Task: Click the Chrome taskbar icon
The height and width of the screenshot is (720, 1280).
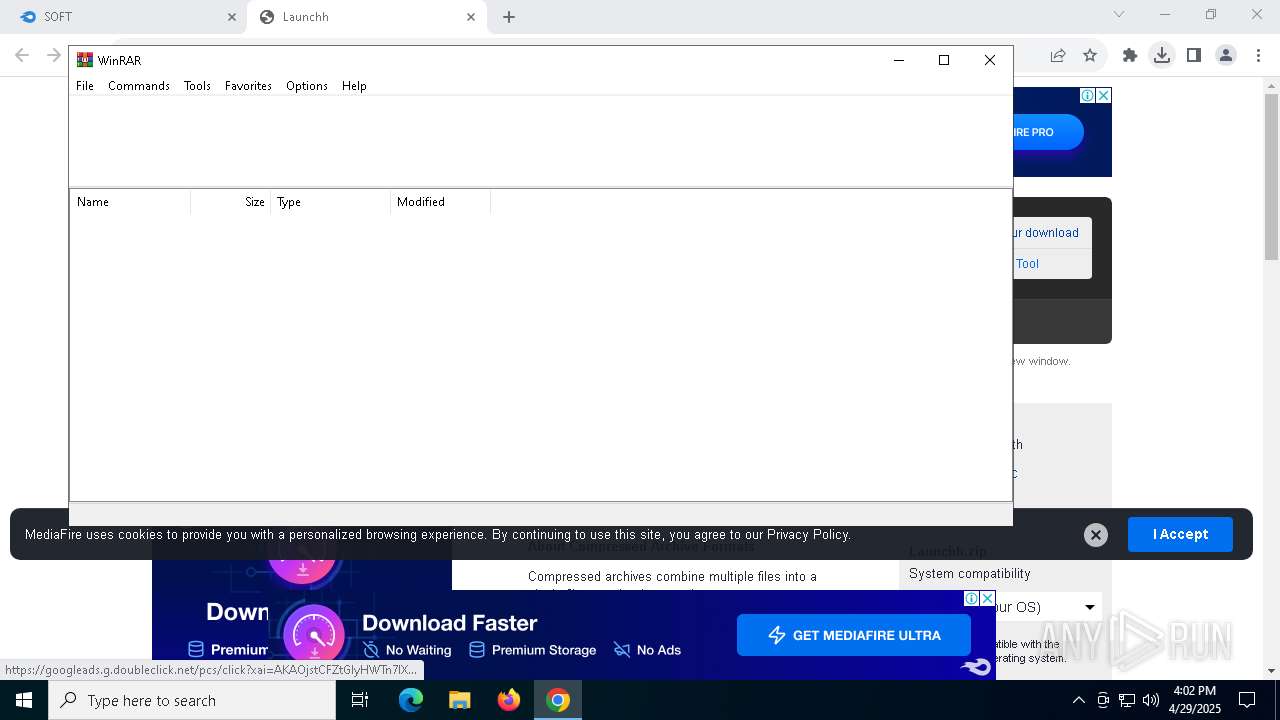Action: point(558,700)
